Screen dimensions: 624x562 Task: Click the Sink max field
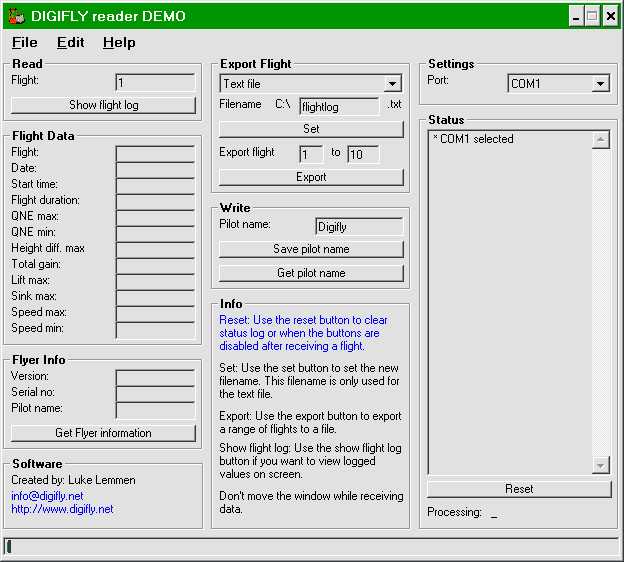click(x=156, y=298)
